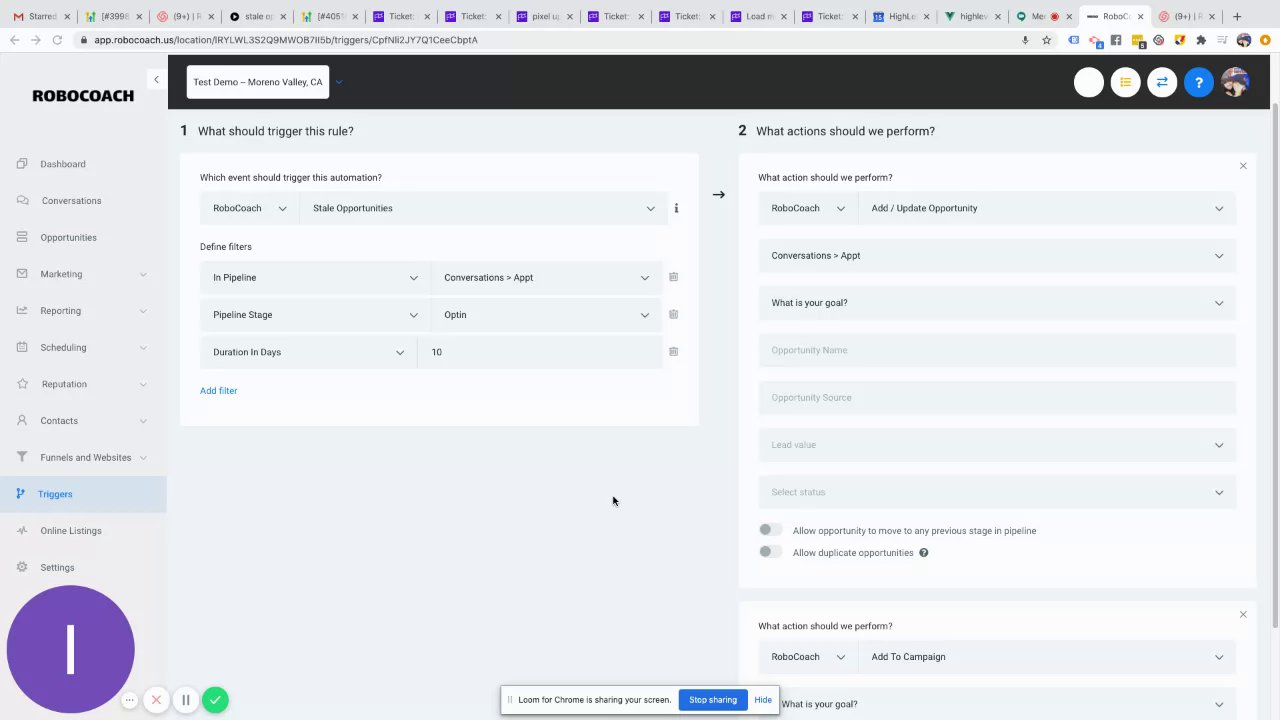This screenshot has height=720, width=1280.
Task: Delete the Duration In Days filter row
Action: tap(673, 351)
